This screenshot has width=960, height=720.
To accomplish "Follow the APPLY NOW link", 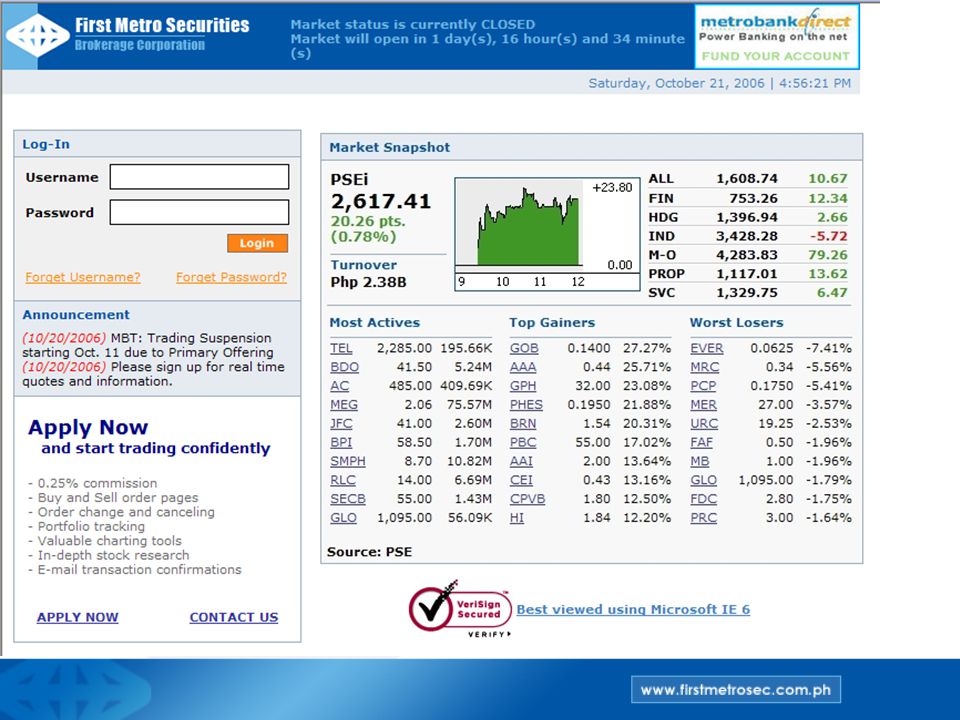I will 78,617.
